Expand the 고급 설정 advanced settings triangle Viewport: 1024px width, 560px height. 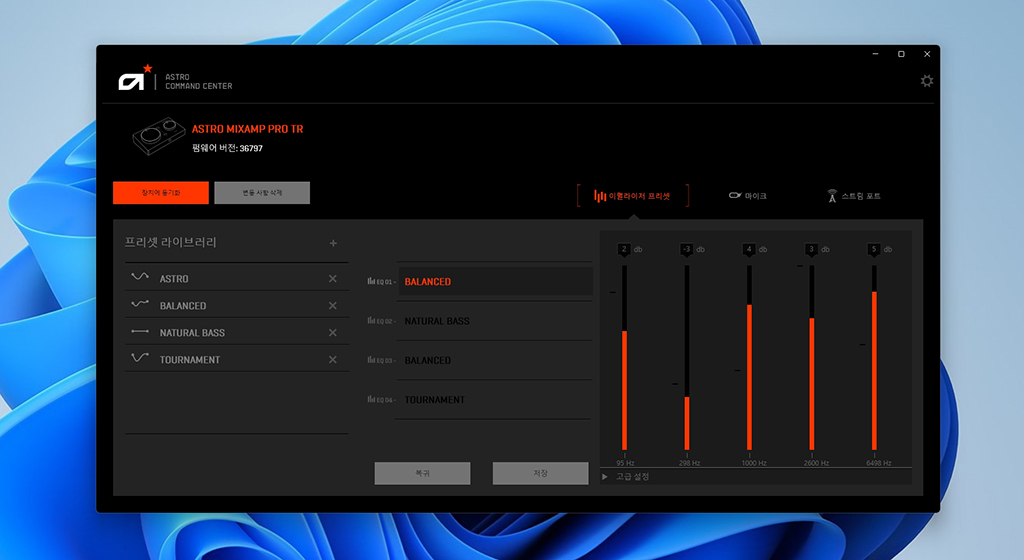[605, 477]
